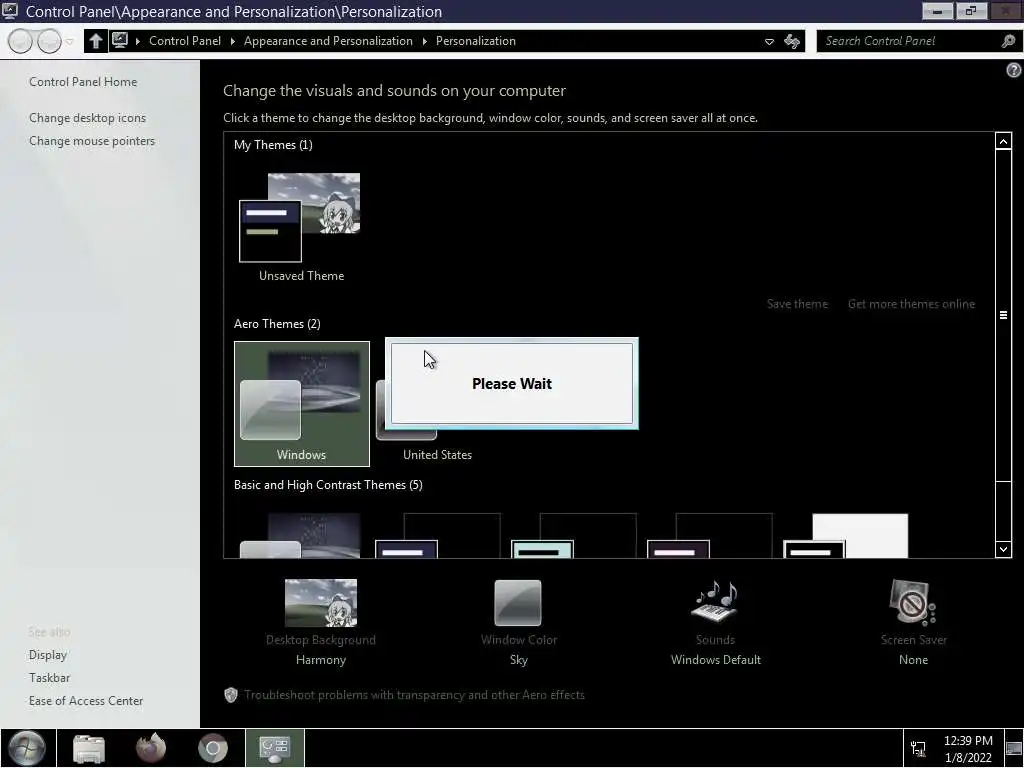Screen dimensions: 1024x768
Task: Click the Sounds label
Action: (715, 640)
